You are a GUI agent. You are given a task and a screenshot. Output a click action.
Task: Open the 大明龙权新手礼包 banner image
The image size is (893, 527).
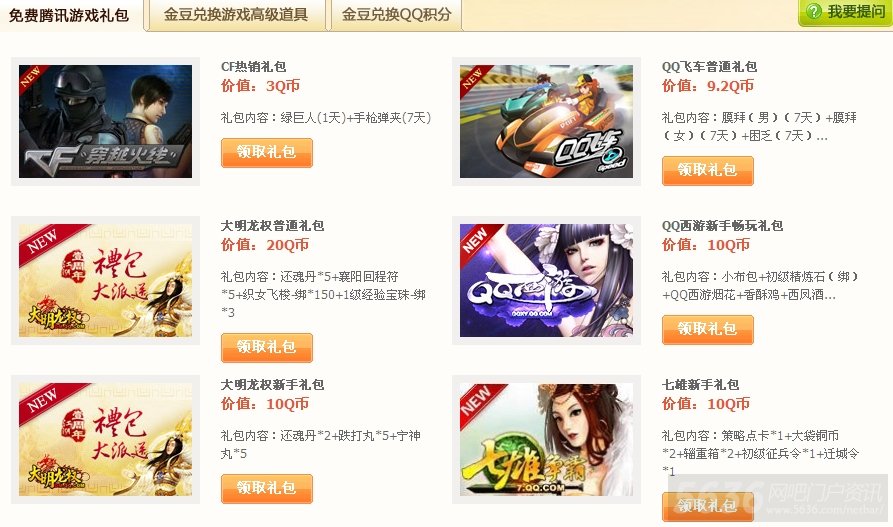pos(105,439)
